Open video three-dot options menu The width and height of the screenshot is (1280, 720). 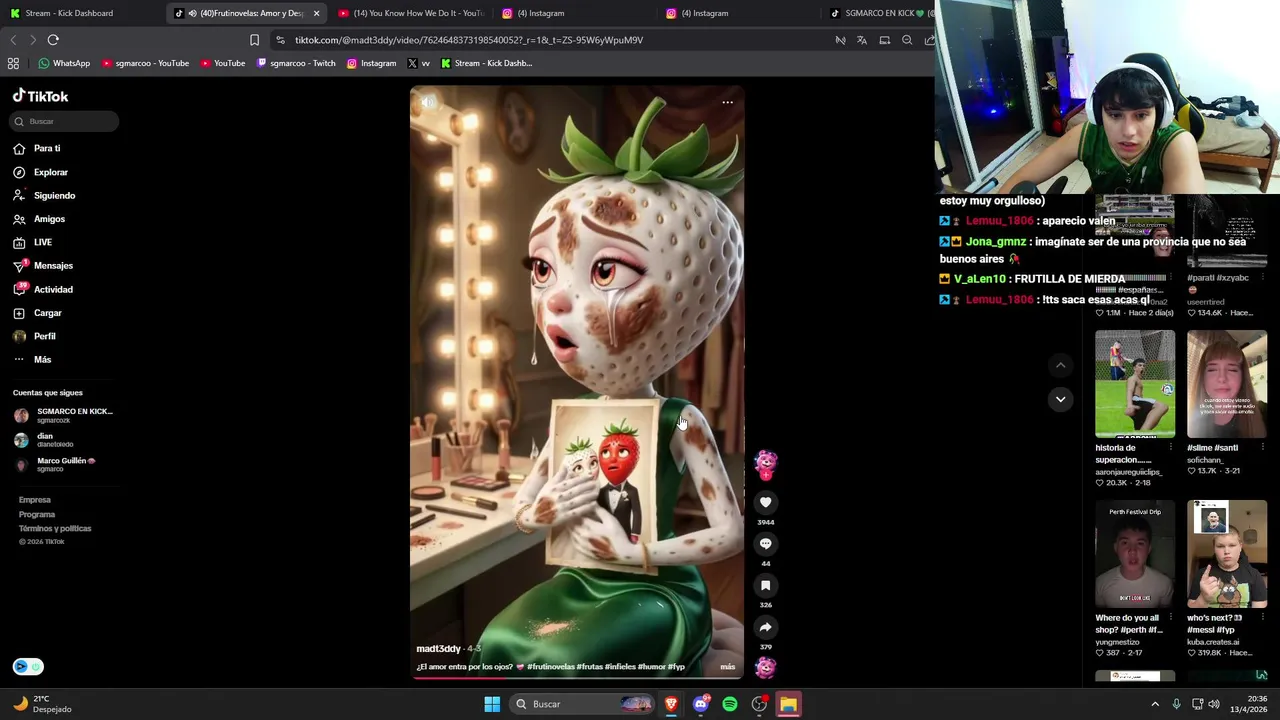[x=727, y=102]
